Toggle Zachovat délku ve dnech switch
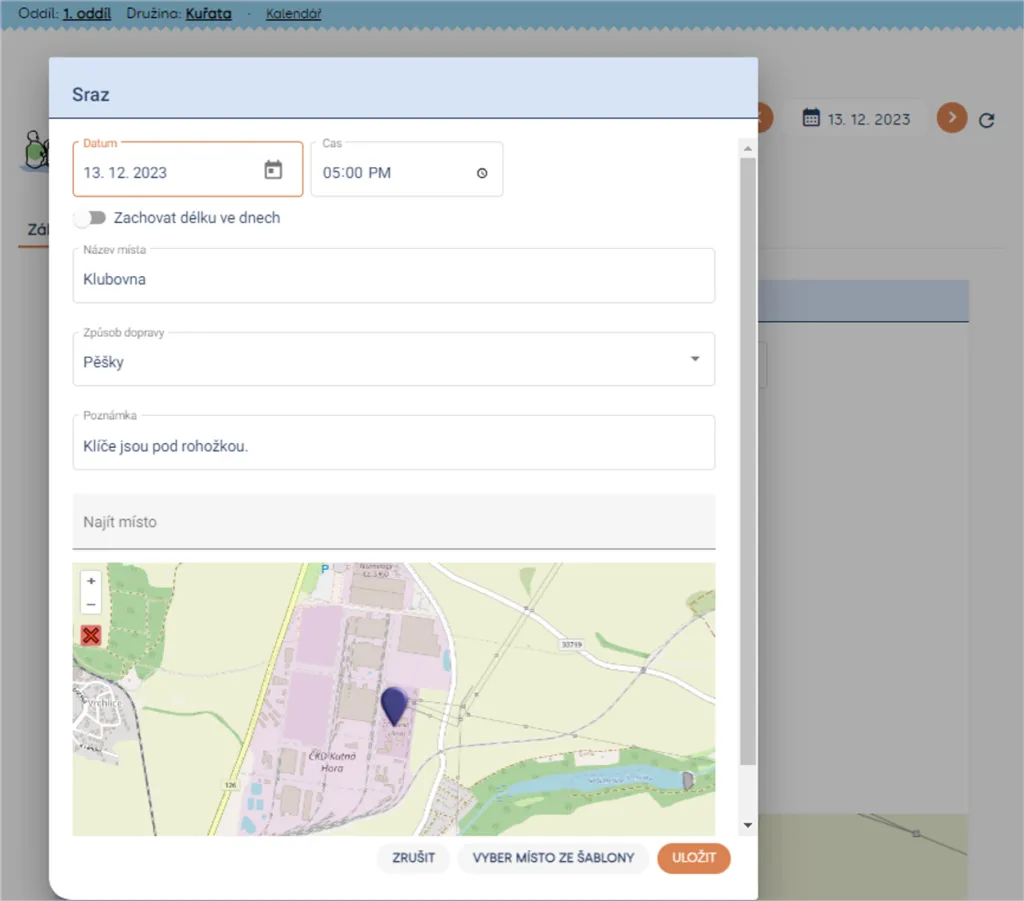1024x901 pixels. pyautogui.click(x=90, y=217)
